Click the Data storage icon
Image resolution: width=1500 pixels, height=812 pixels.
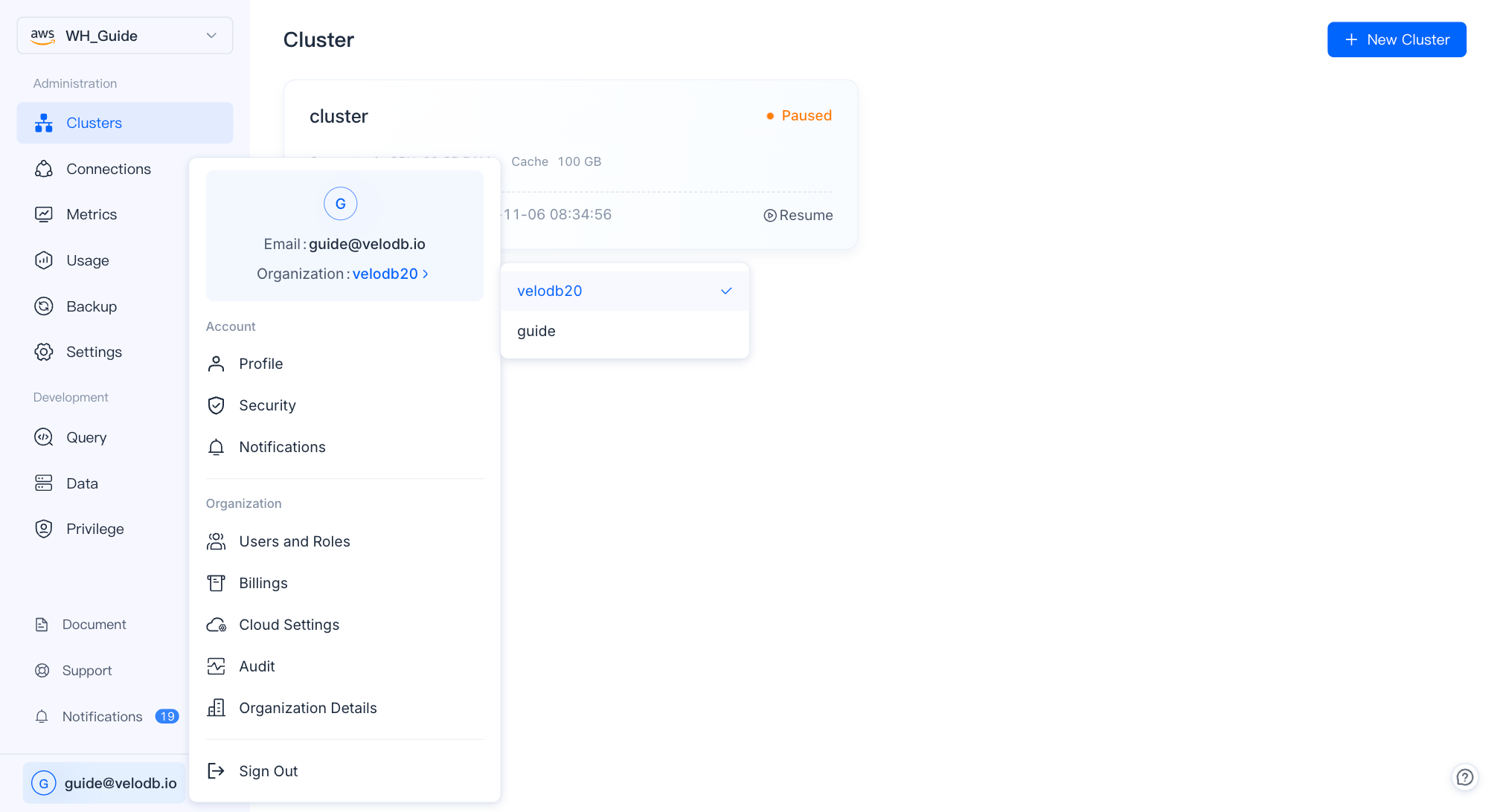pos(44,483)
